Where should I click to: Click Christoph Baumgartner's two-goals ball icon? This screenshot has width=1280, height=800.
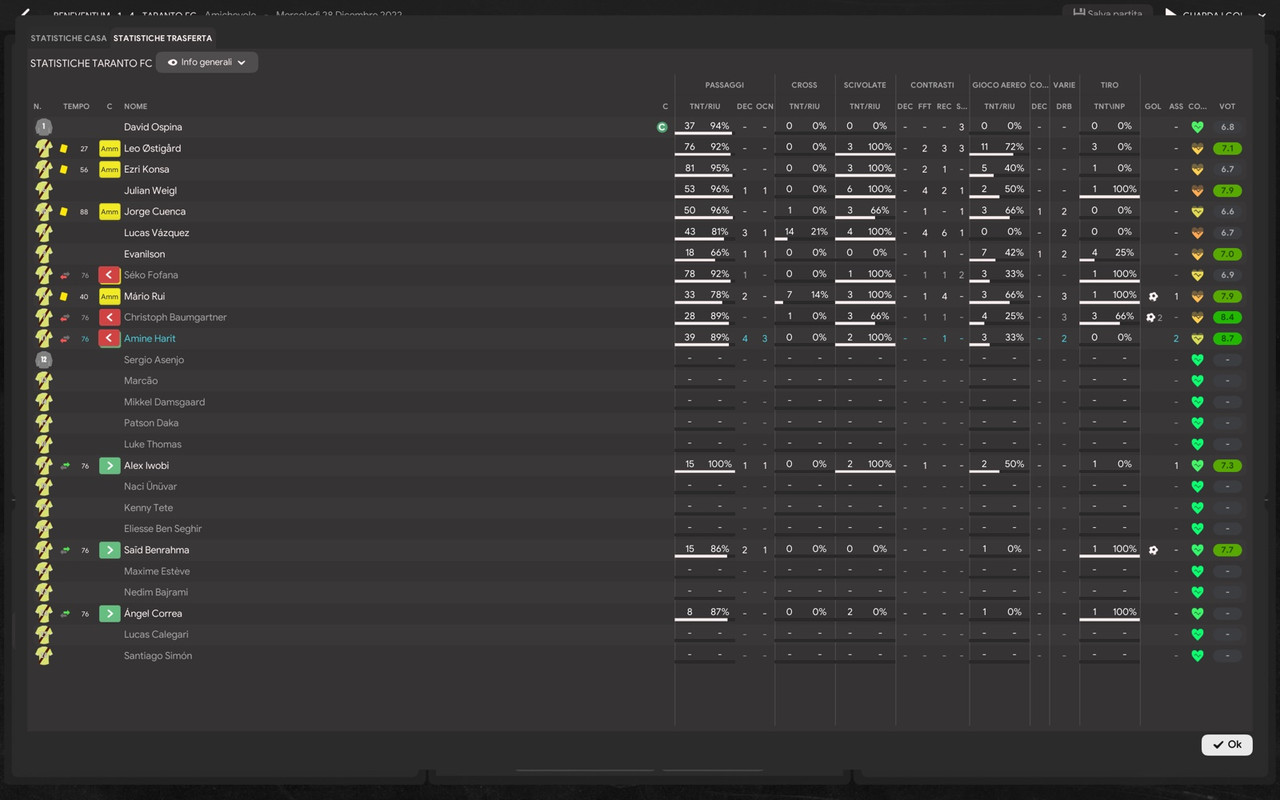[1153, 317]
